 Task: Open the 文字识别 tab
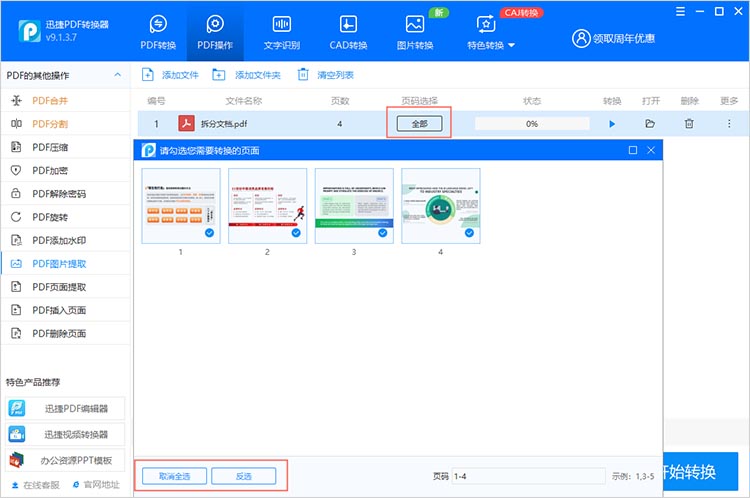(282, 33)
